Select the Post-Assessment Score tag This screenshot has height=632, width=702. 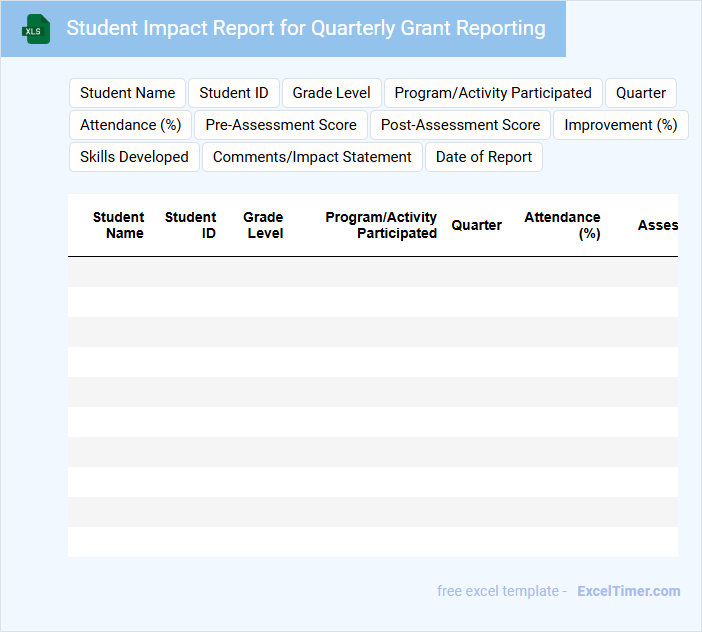tap(460, 125)
